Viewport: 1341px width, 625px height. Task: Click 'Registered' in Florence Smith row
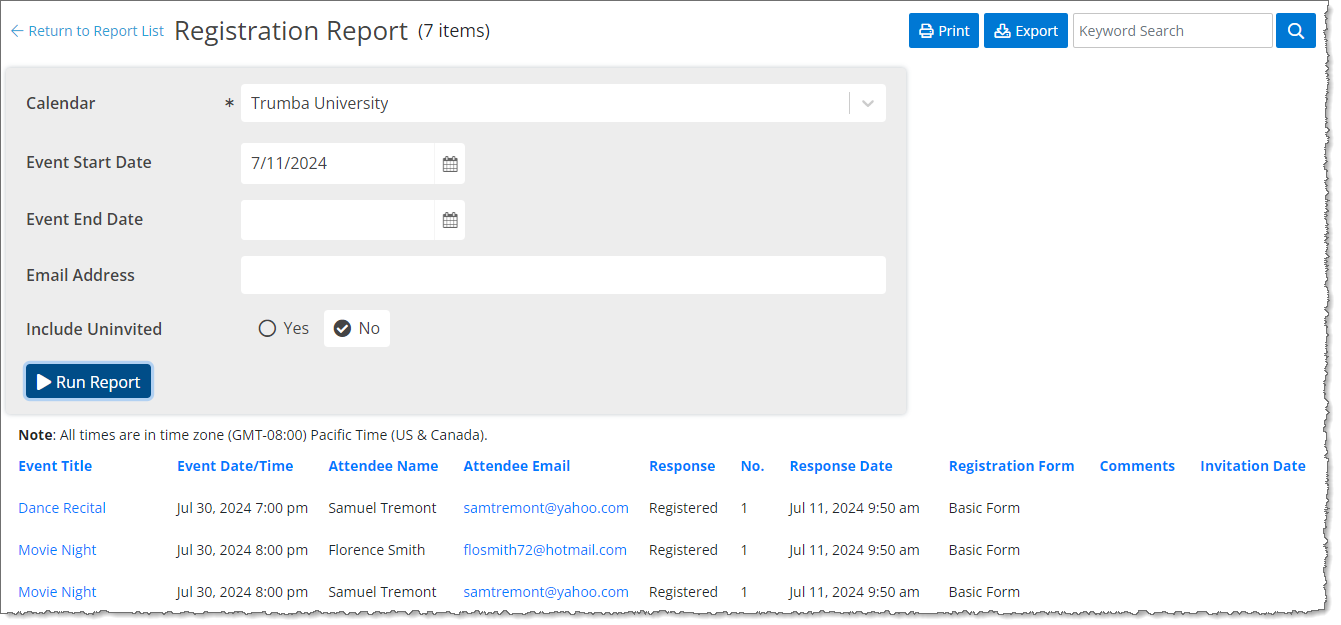683,550
